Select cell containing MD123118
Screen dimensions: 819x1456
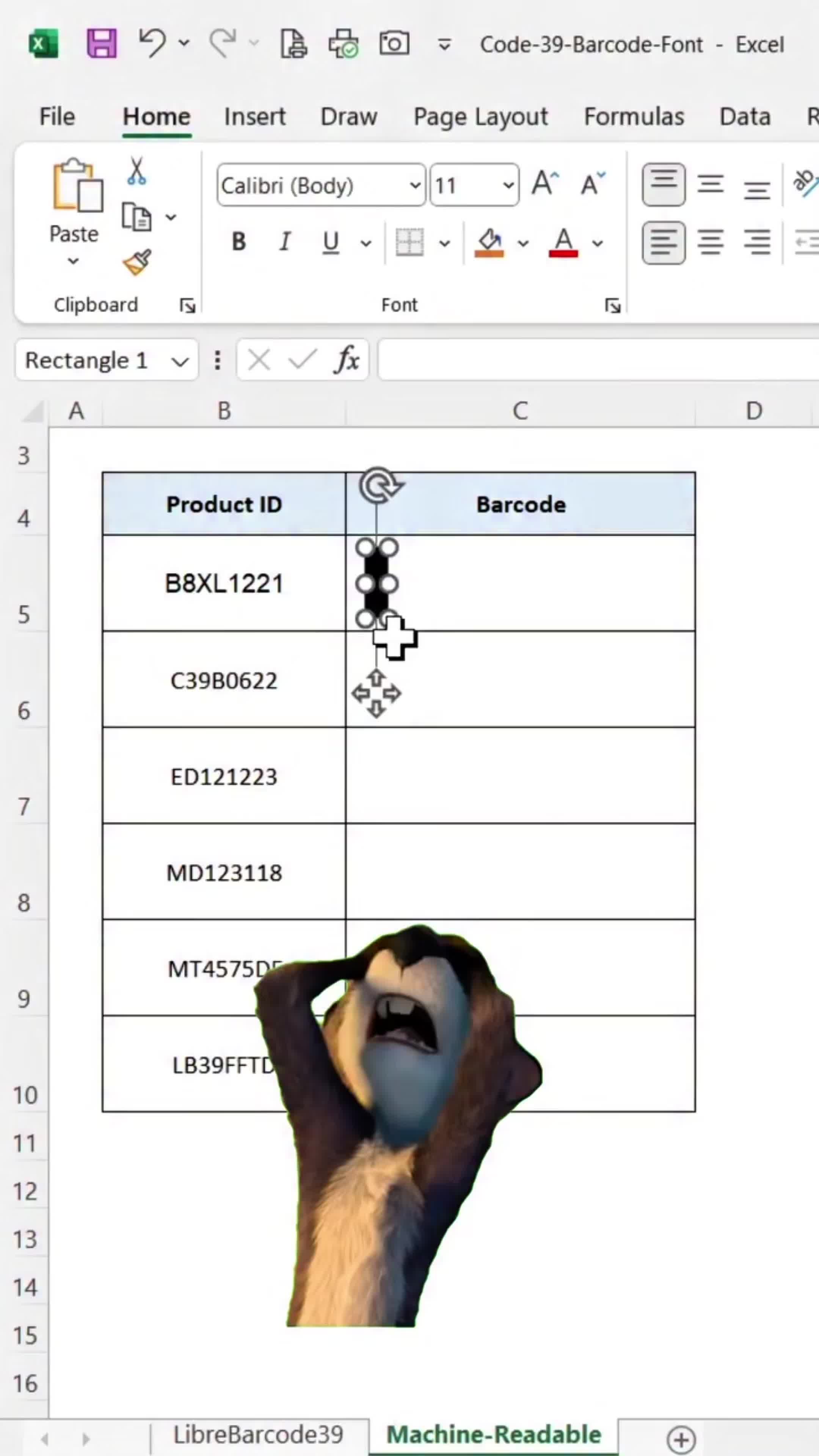(x=224, y=872)
